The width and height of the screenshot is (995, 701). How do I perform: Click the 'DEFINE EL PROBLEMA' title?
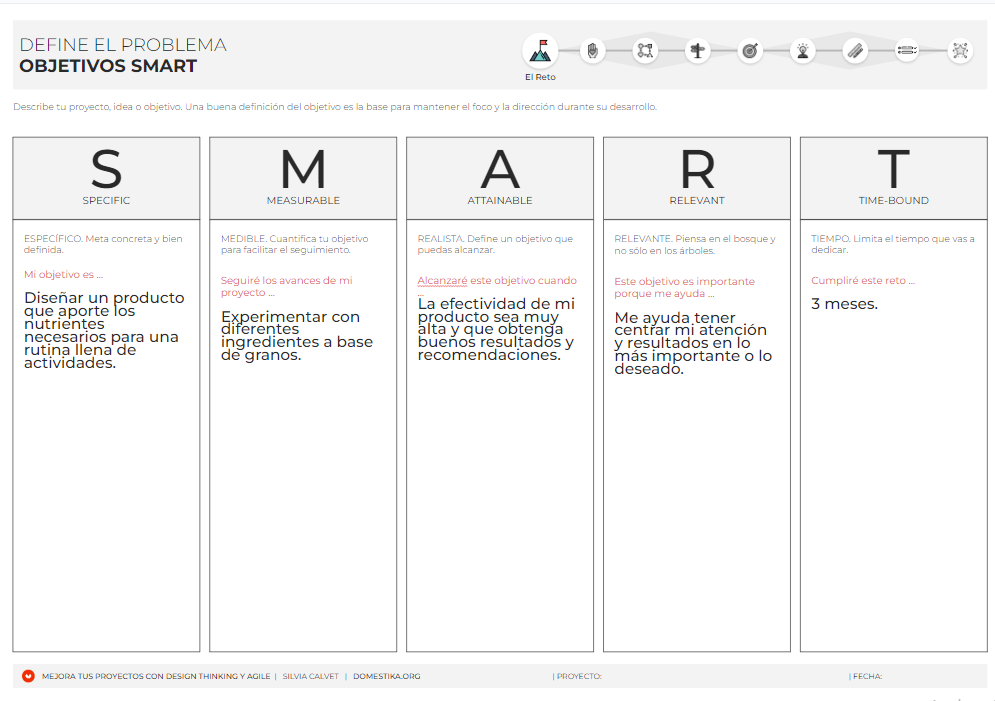pyautogui.click(x=123, y=45)
